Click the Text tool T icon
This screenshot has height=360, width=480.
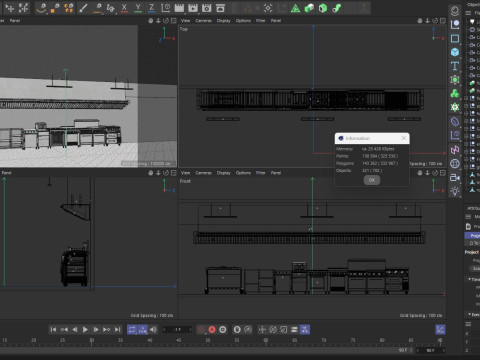point(455,66)
